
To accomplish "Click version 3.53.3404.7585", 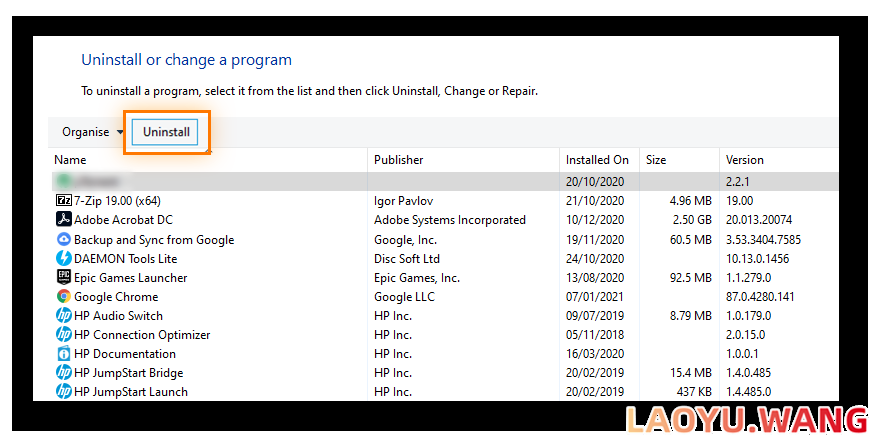I will [763, 240].
